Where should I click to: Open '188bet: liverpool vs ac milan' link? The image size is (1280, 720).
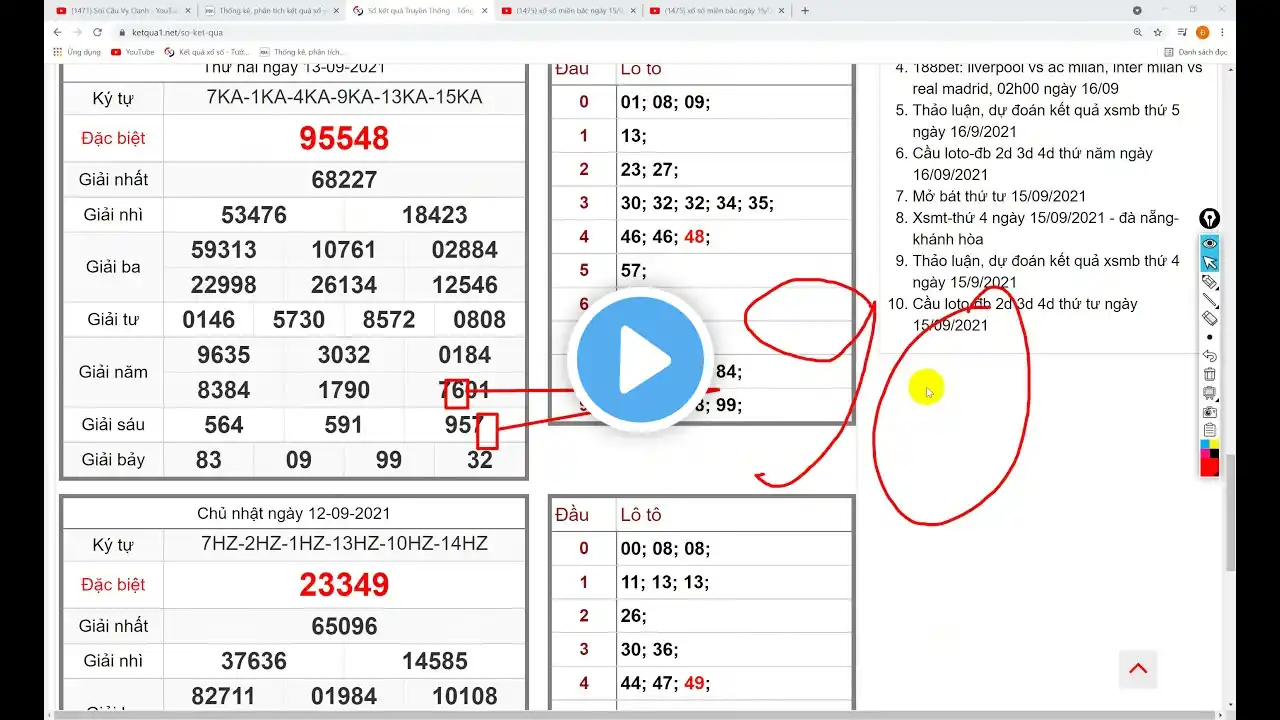tap(1057, 78)
